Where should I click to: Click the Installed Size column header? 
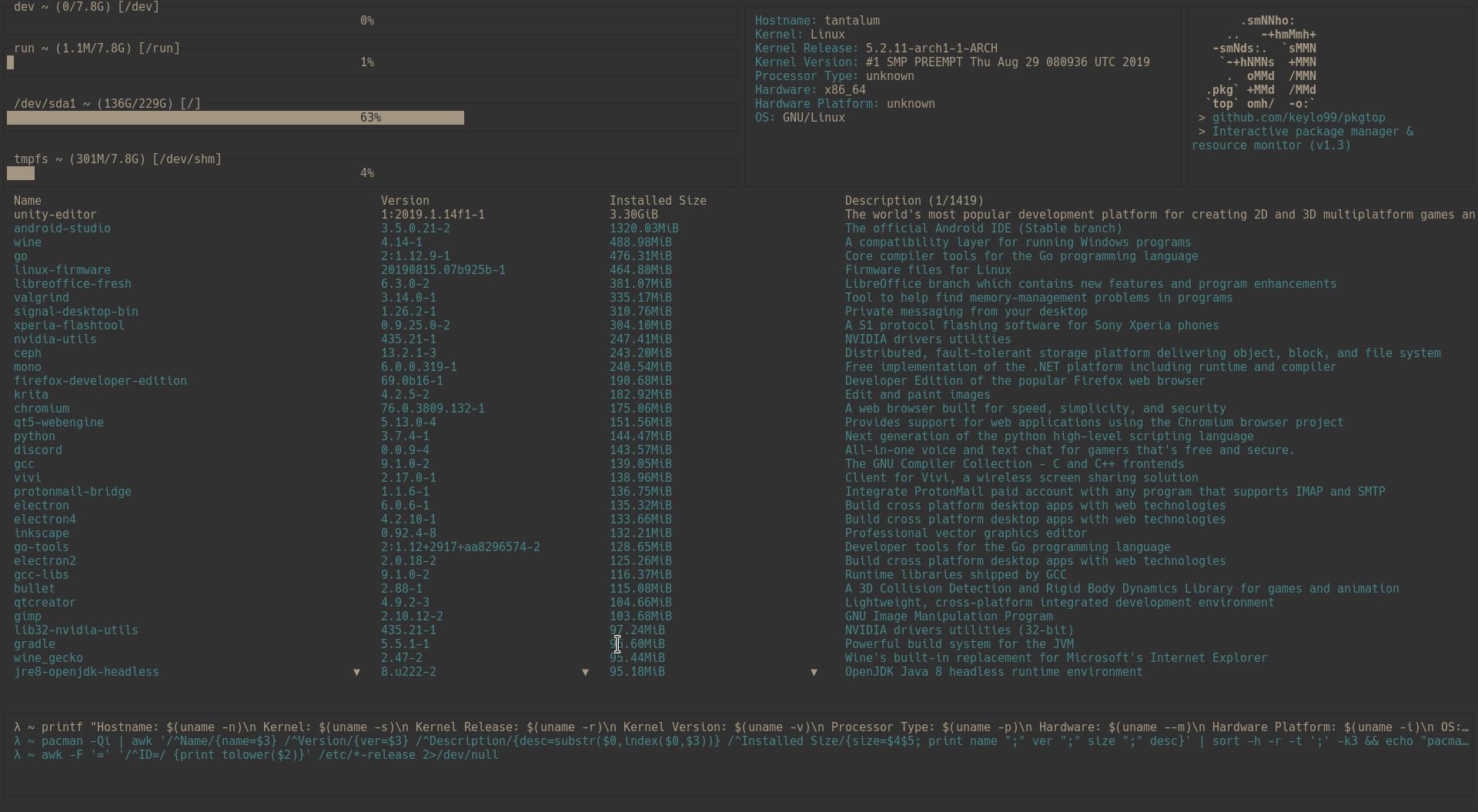(658, 201)
